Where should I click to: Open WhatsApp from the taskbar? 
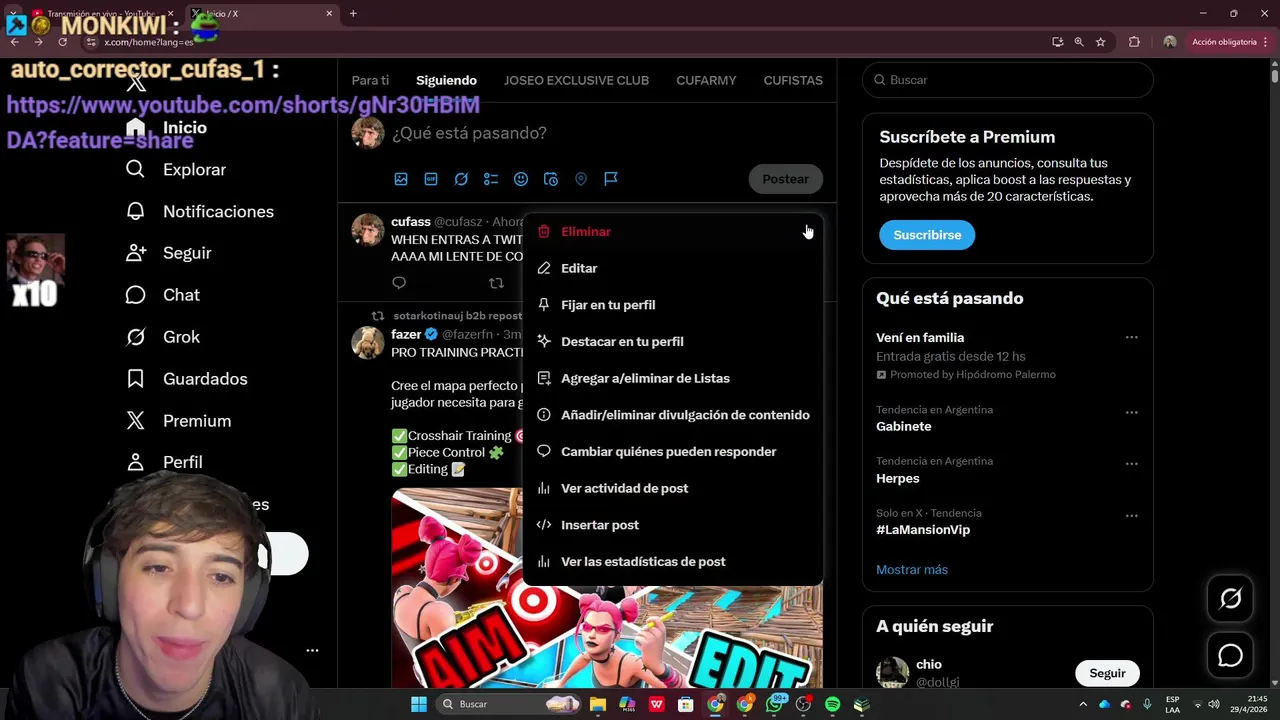[x=774, y=704]
